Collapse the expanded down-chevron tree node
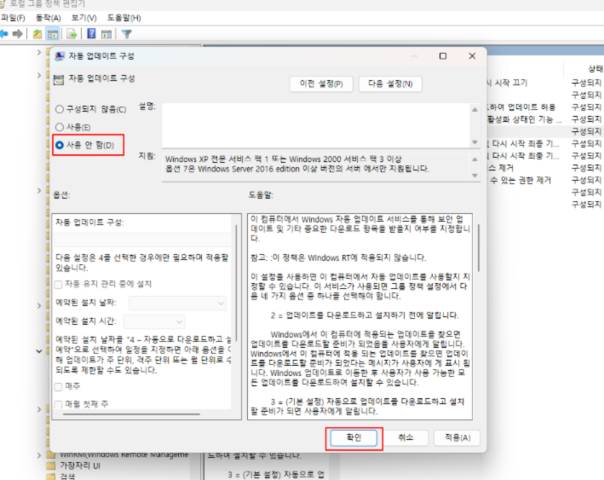The image size is (604, 480). (x=39, y=351)
